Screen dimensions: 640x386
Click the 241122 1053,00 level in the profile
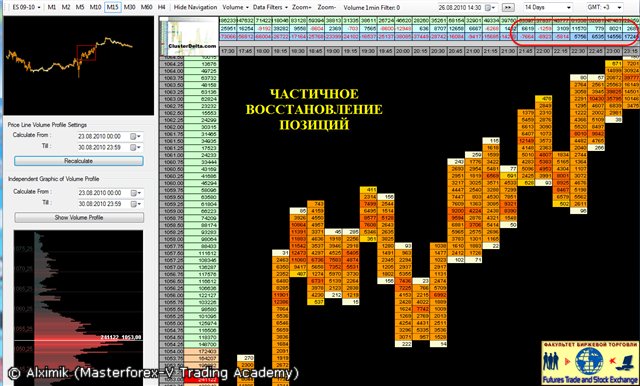[x=121, y=337]
